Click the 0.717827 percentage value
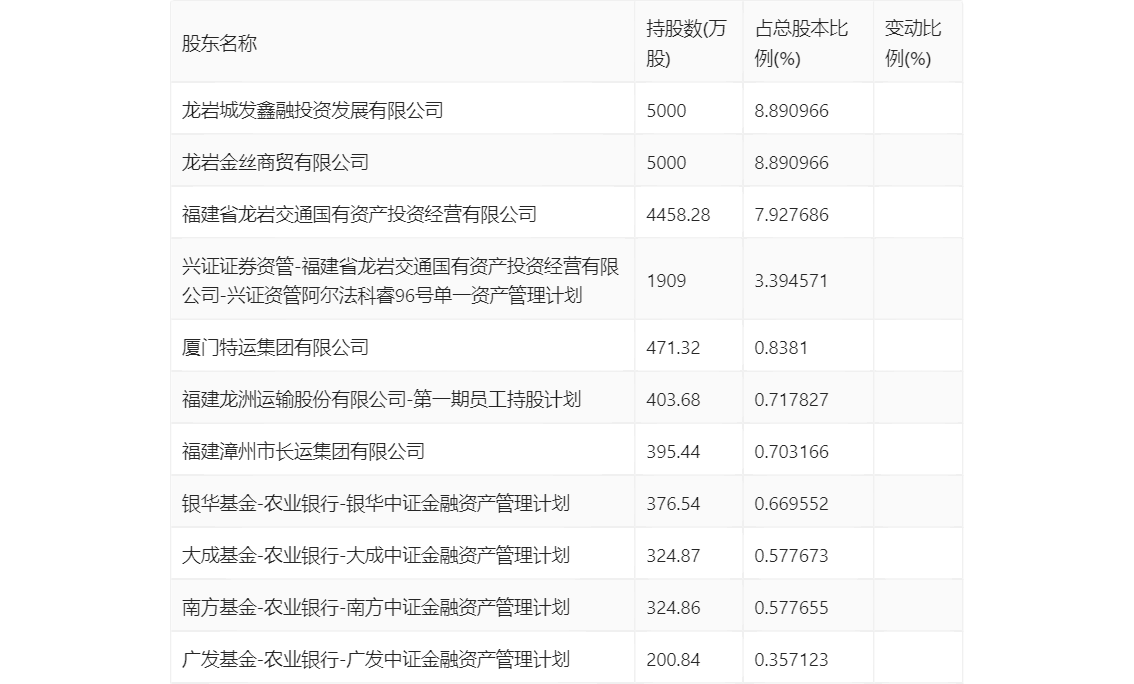1134x684 pixels. pos(791,400)
